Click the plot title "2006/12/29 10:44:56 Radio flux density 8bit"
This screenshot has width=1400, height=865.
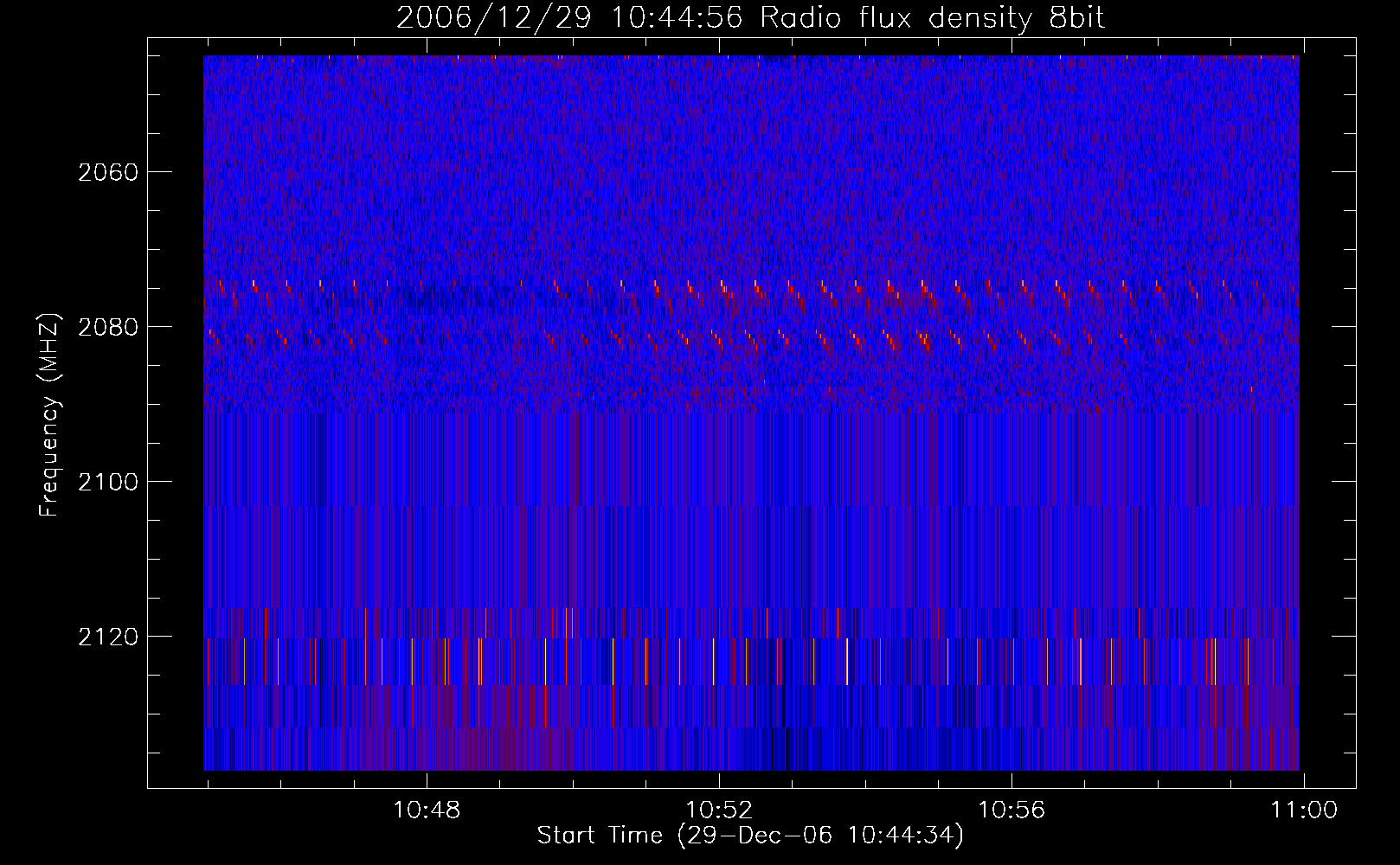click(751, 17)
